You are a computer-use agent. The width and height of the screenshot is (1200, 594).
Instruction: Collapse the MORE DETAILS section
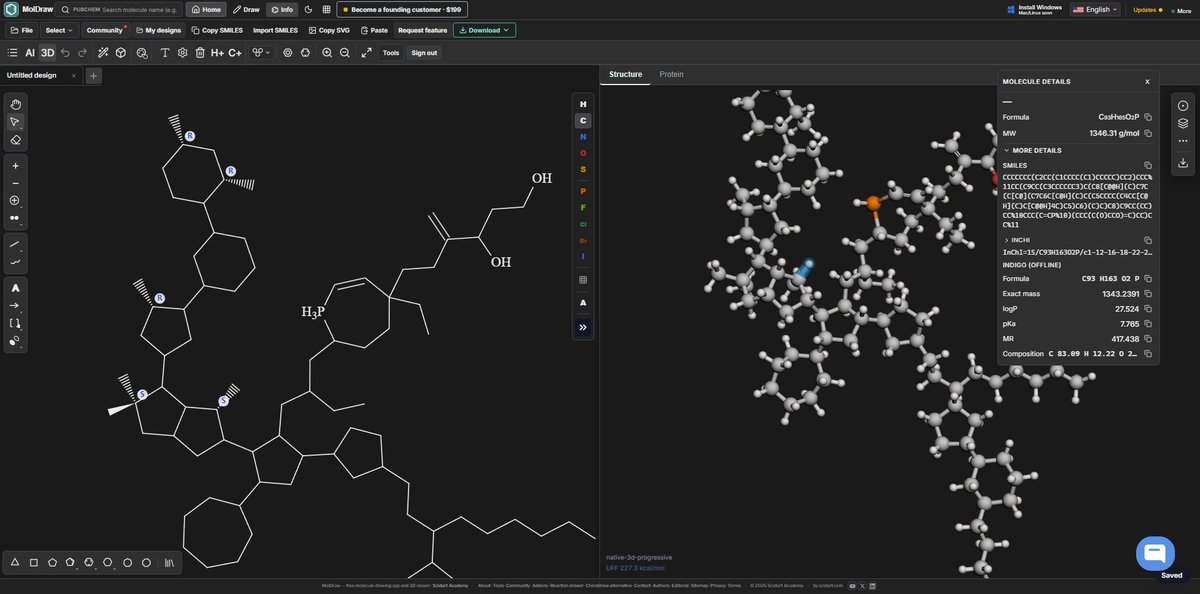coord(1035,150)
